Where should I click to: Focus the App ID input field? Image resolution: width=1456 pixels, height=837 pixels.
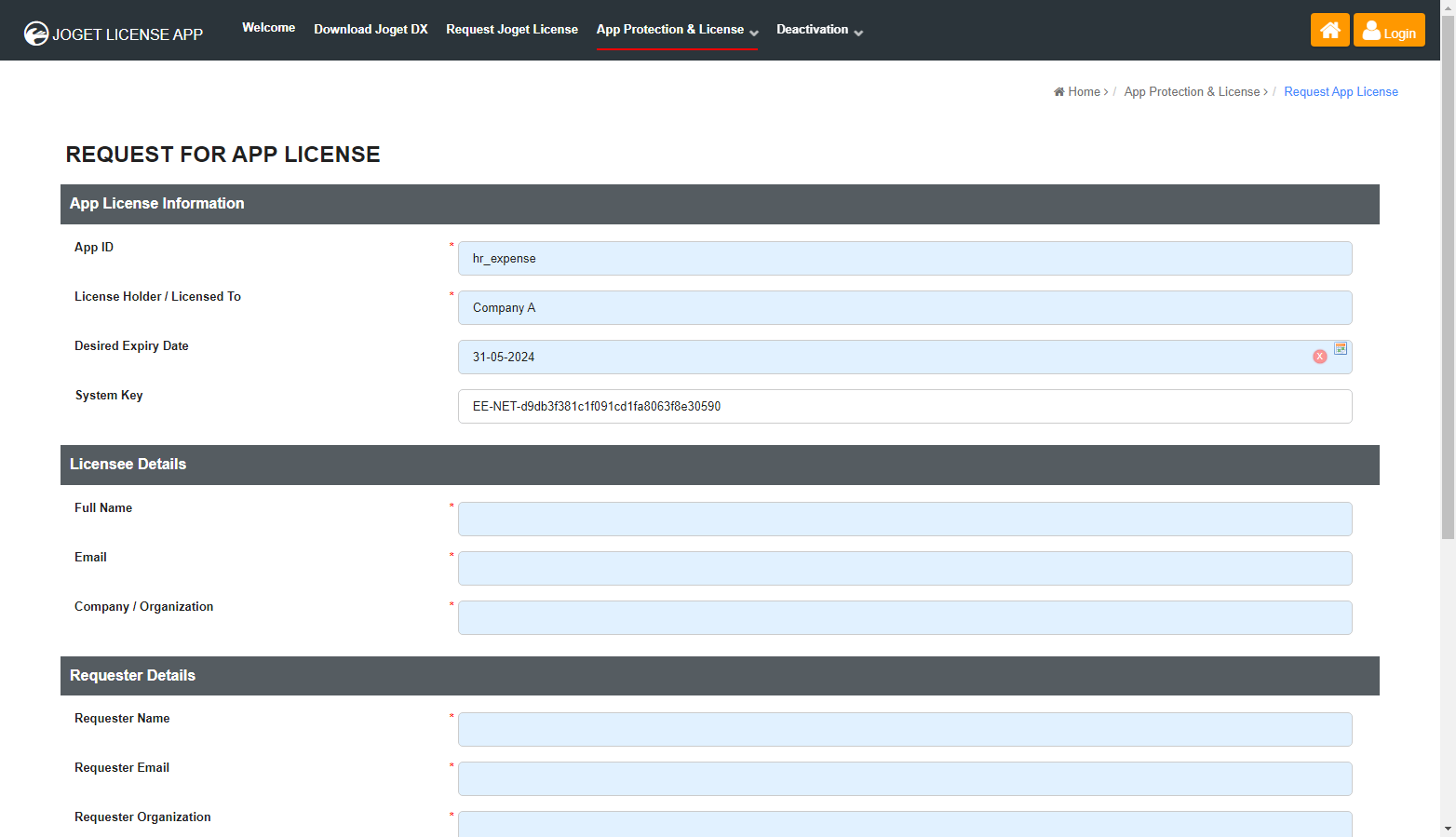point(904,259)
